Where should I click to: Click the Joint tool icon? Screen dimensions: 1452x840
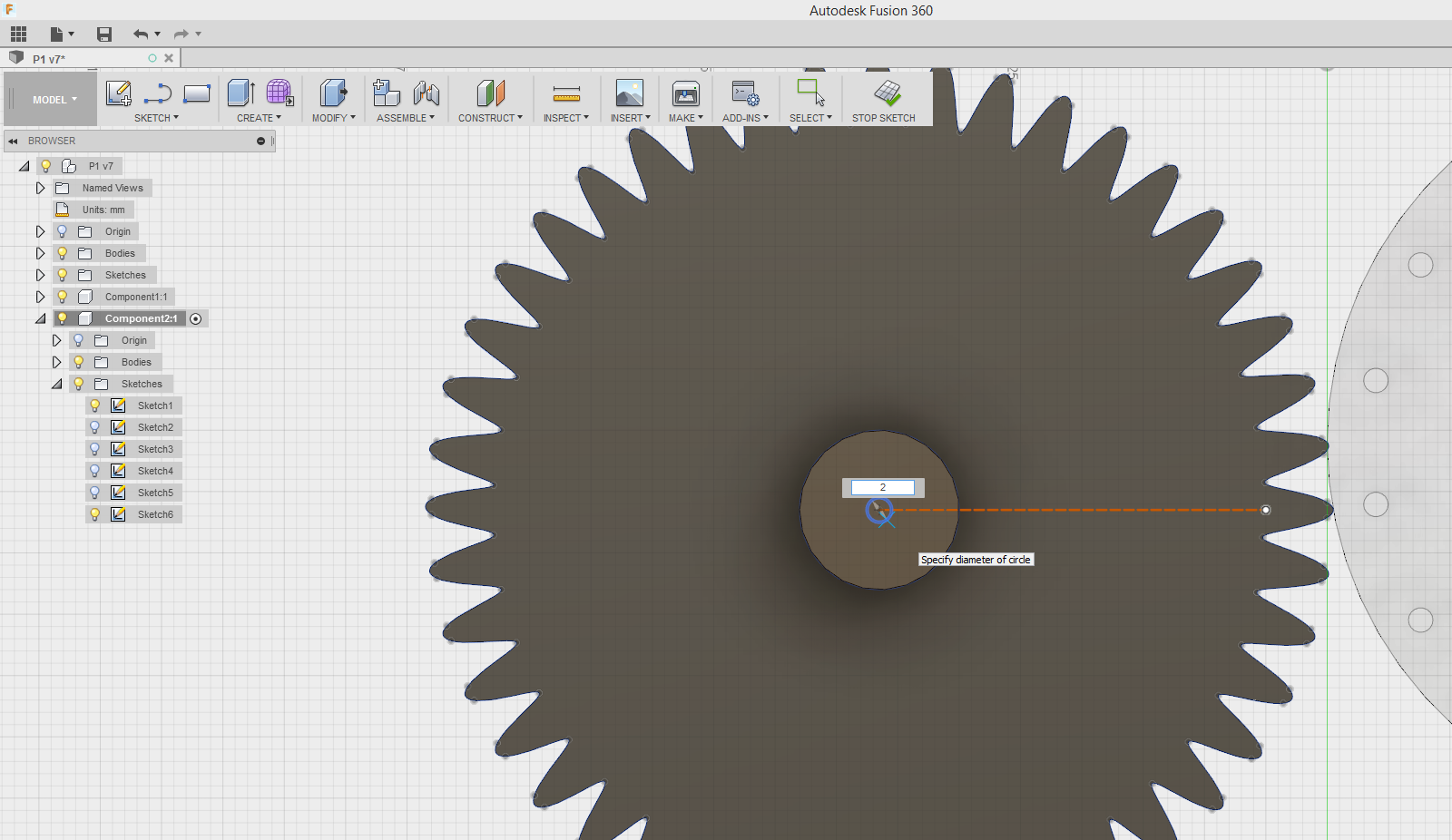pyautogui.click(x=427, y=93)
